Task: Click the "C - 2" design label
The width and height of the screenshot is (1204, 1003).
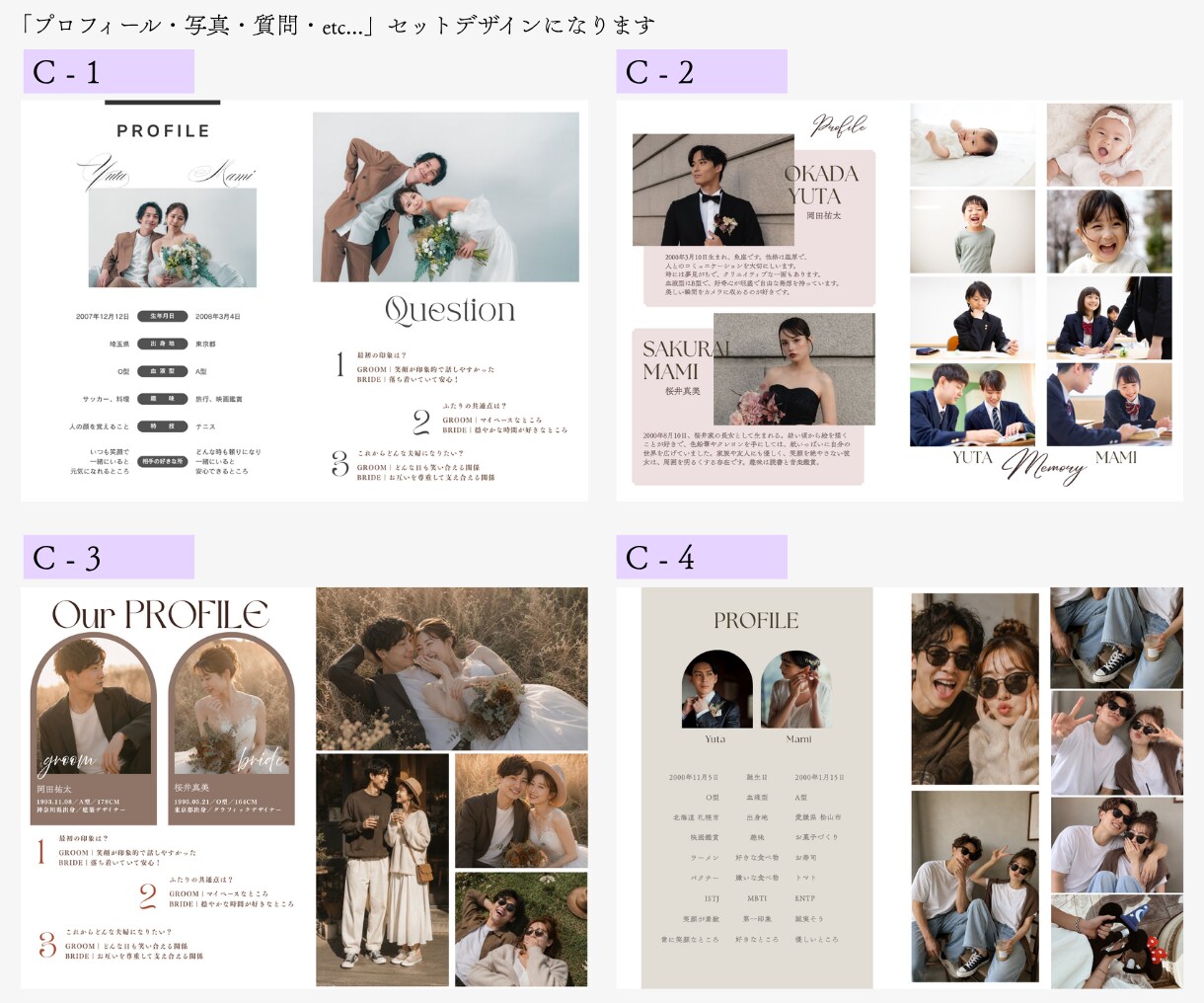Action: [701, 71]
